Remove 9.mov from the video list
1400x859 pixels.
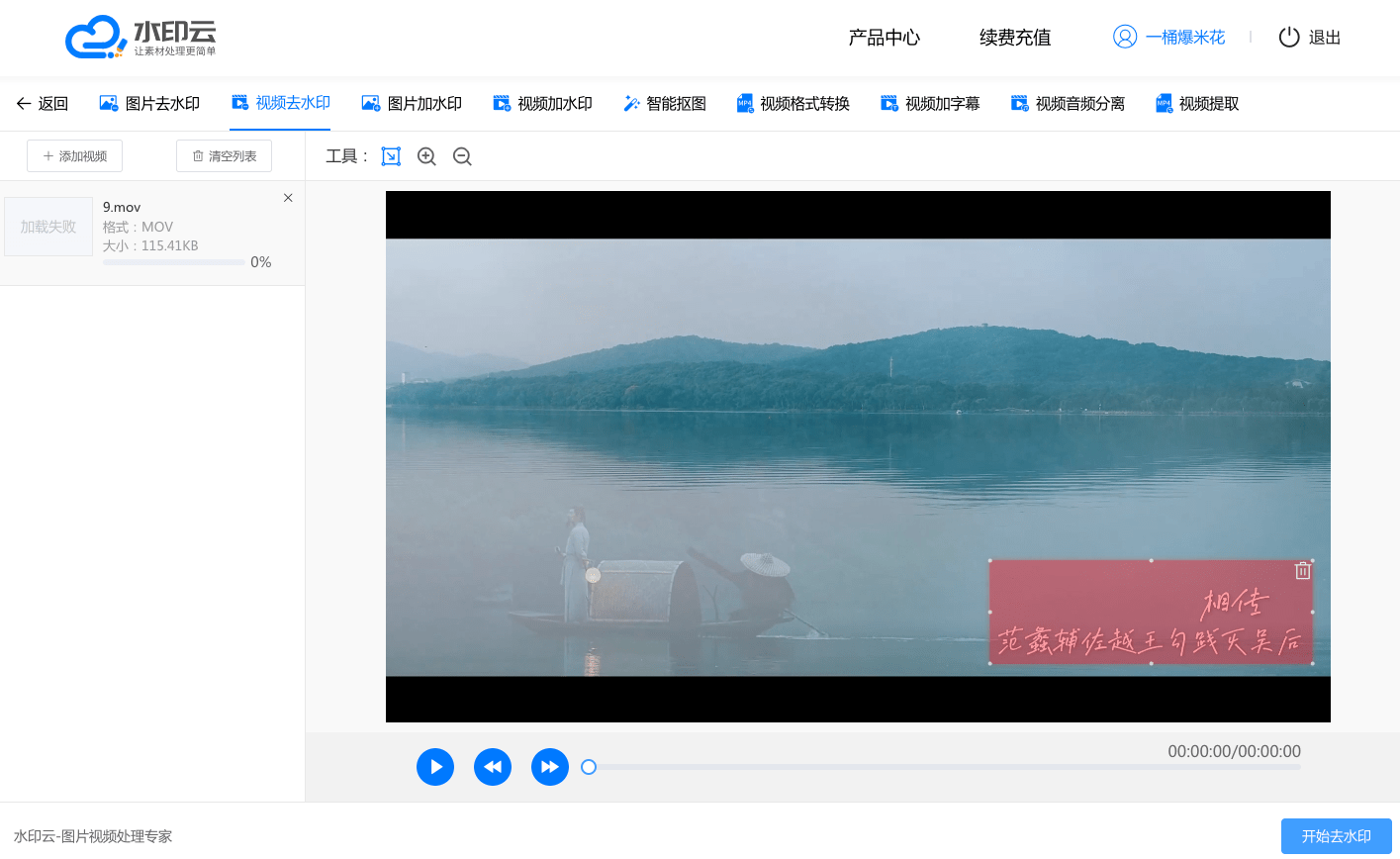[288, 198]
